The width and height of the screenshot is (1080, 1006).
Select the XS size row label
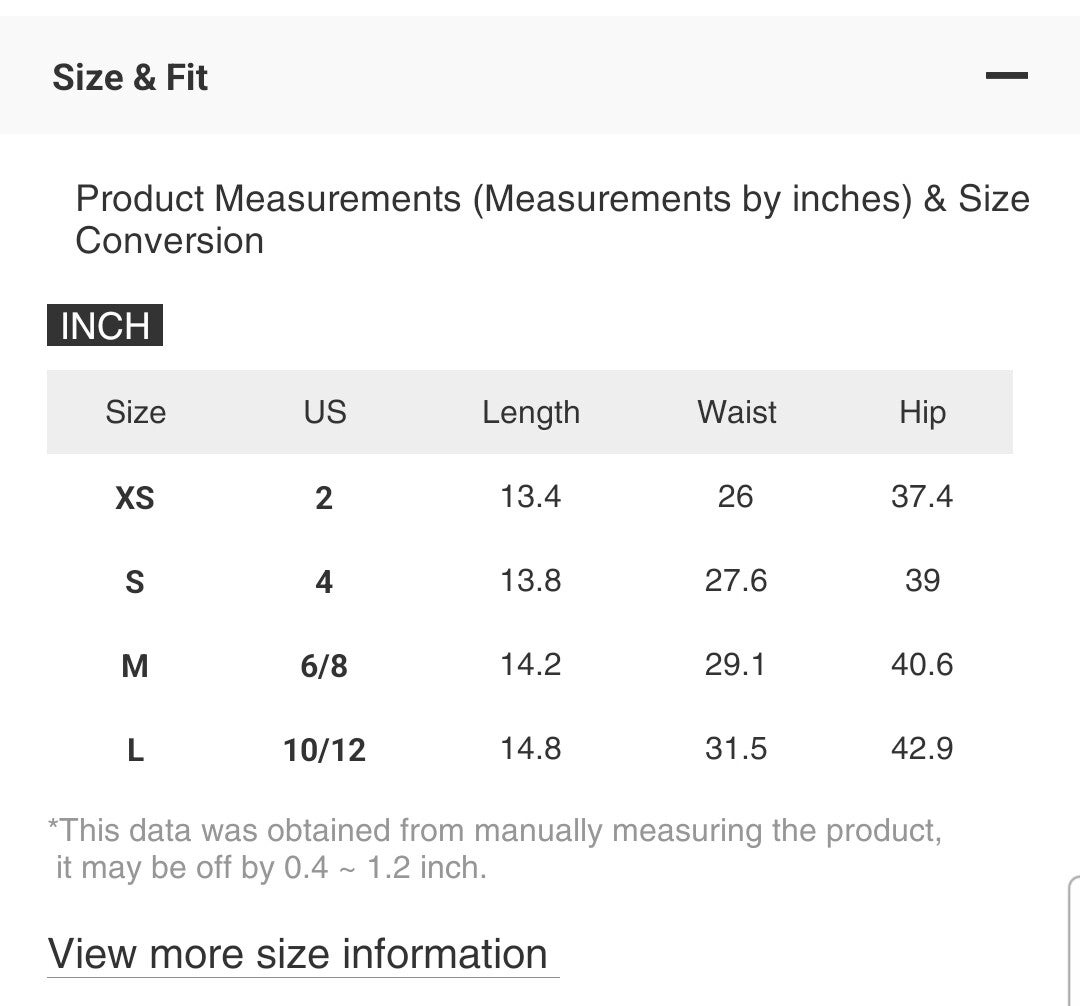[135, 497]
